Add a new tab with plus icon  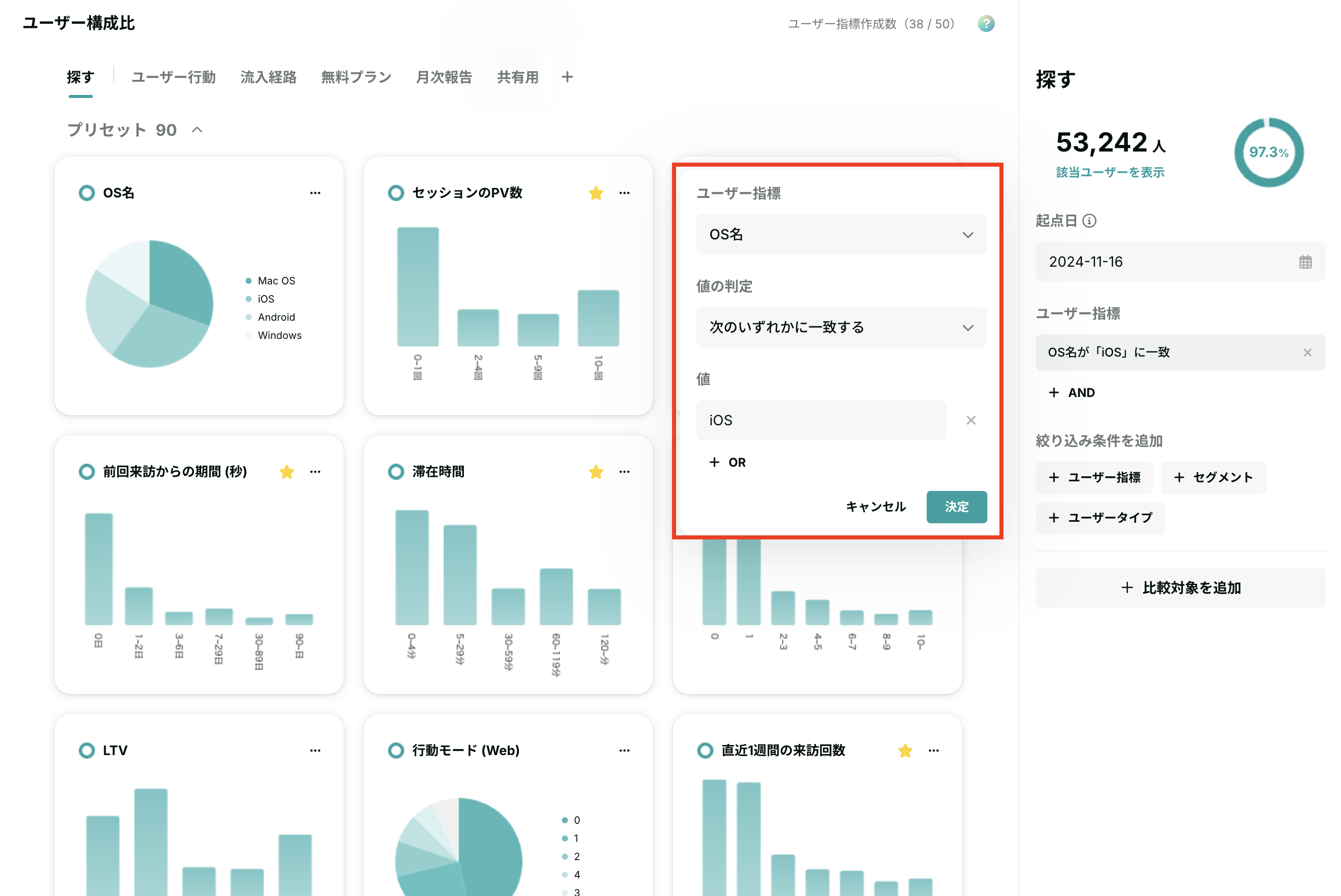coord(567,77)
